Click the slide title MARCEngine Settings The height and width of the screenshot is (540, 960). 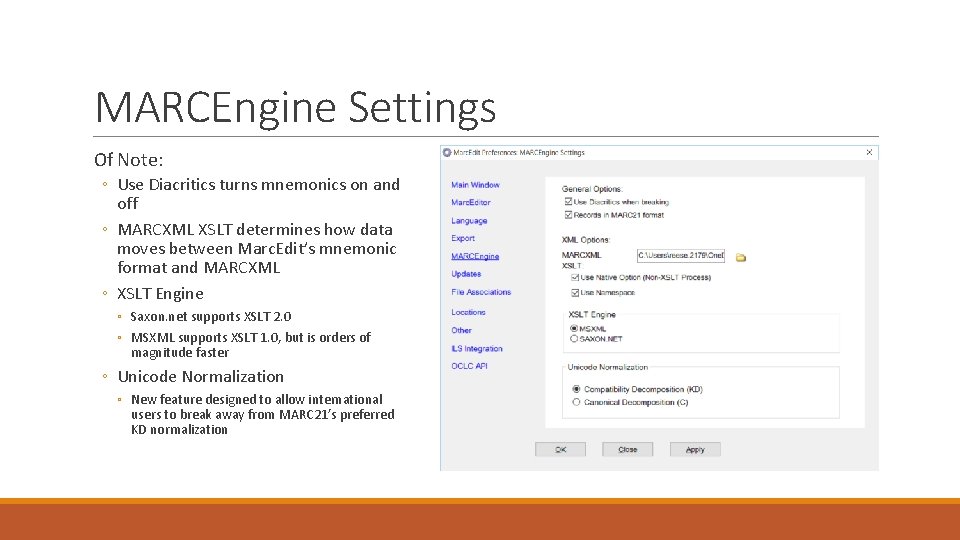click(296, 108)
